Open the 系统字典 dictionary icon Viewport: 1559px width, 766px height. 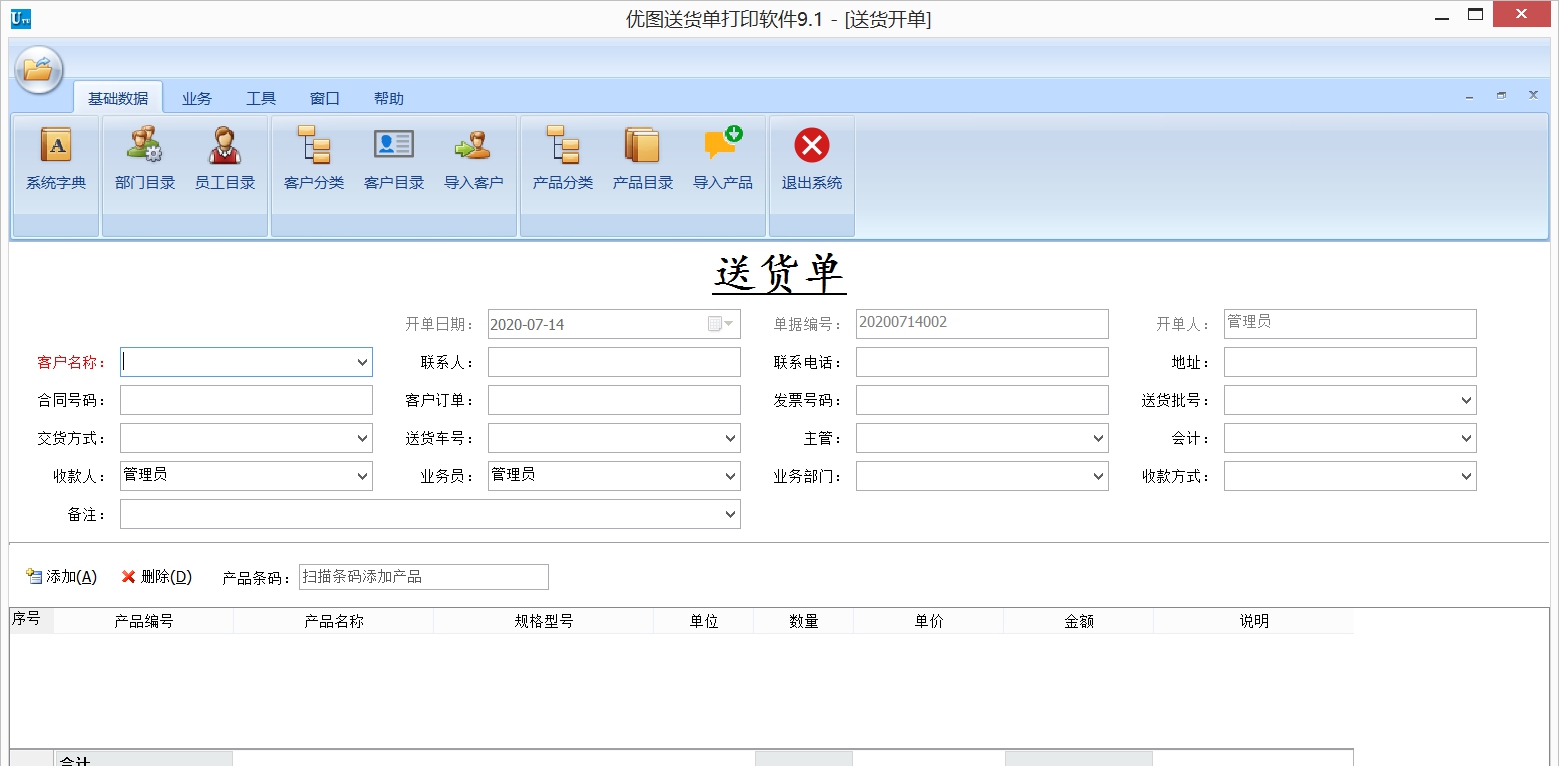coord(56,146)
